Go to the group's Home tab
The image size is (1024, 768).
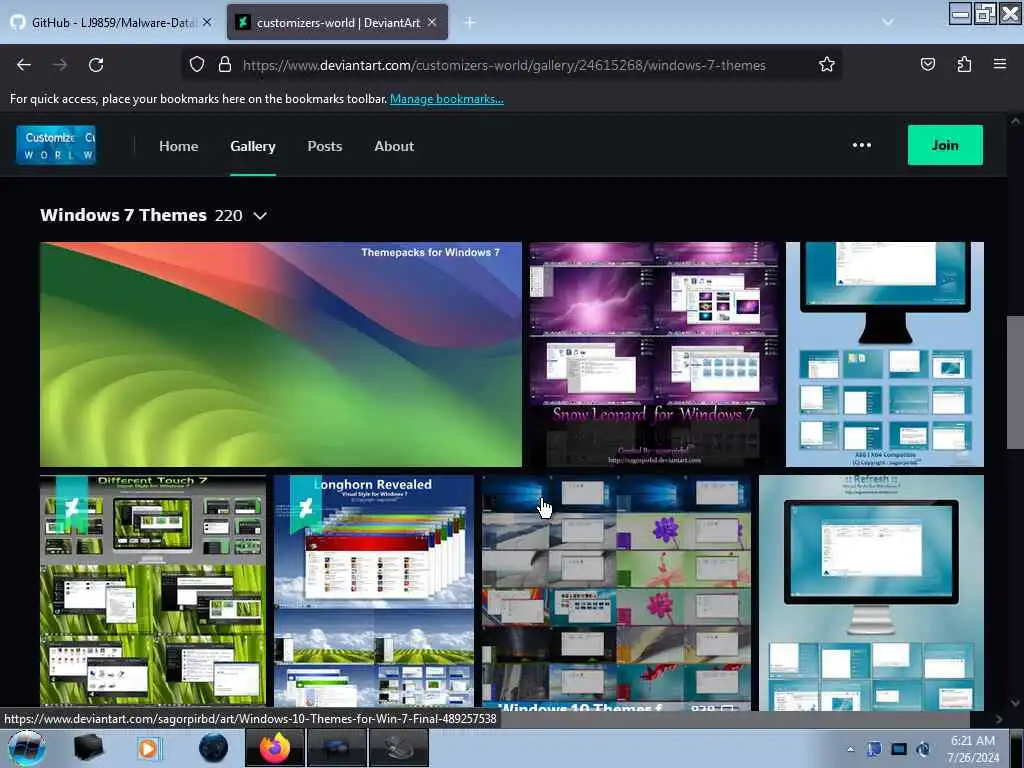(178, 146)
